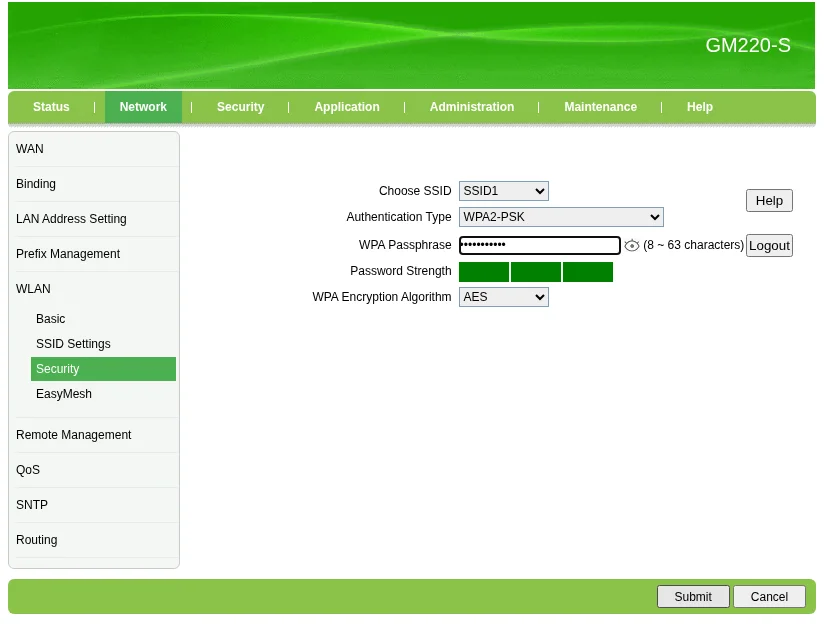Cancel the security changes
Screen dimensions: 824x624
pos(769,597)
